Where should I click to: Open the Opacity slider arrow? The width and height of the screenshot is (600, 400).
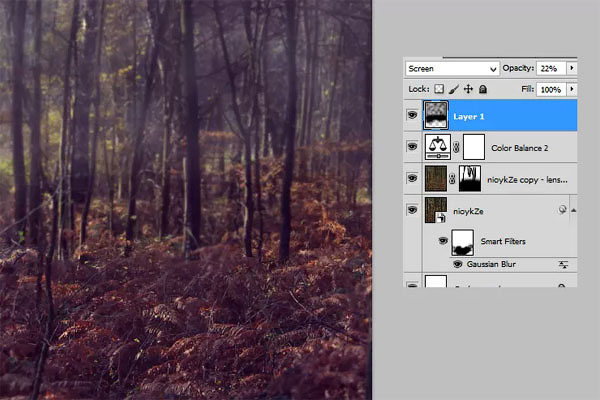572,68
